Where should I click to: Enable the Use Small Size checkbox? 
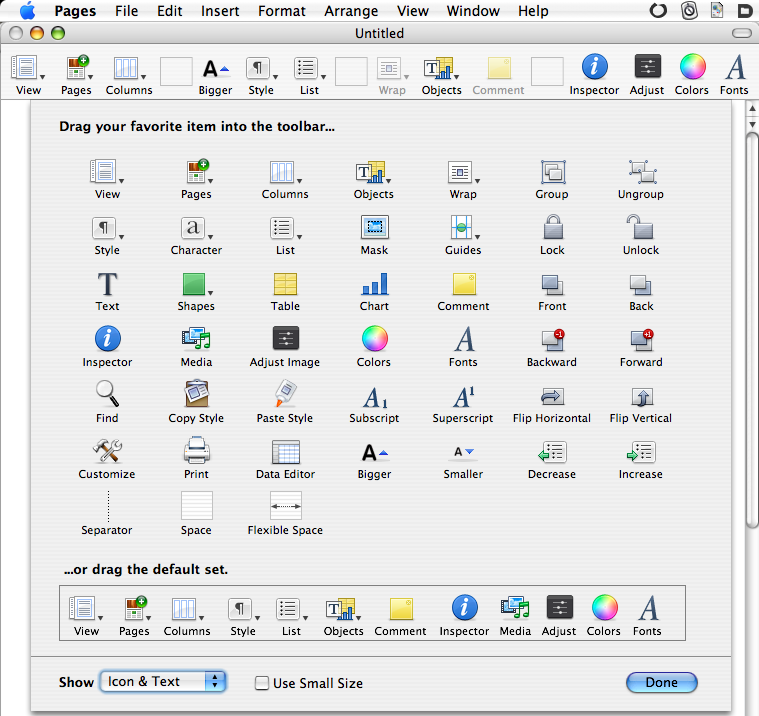262,683
